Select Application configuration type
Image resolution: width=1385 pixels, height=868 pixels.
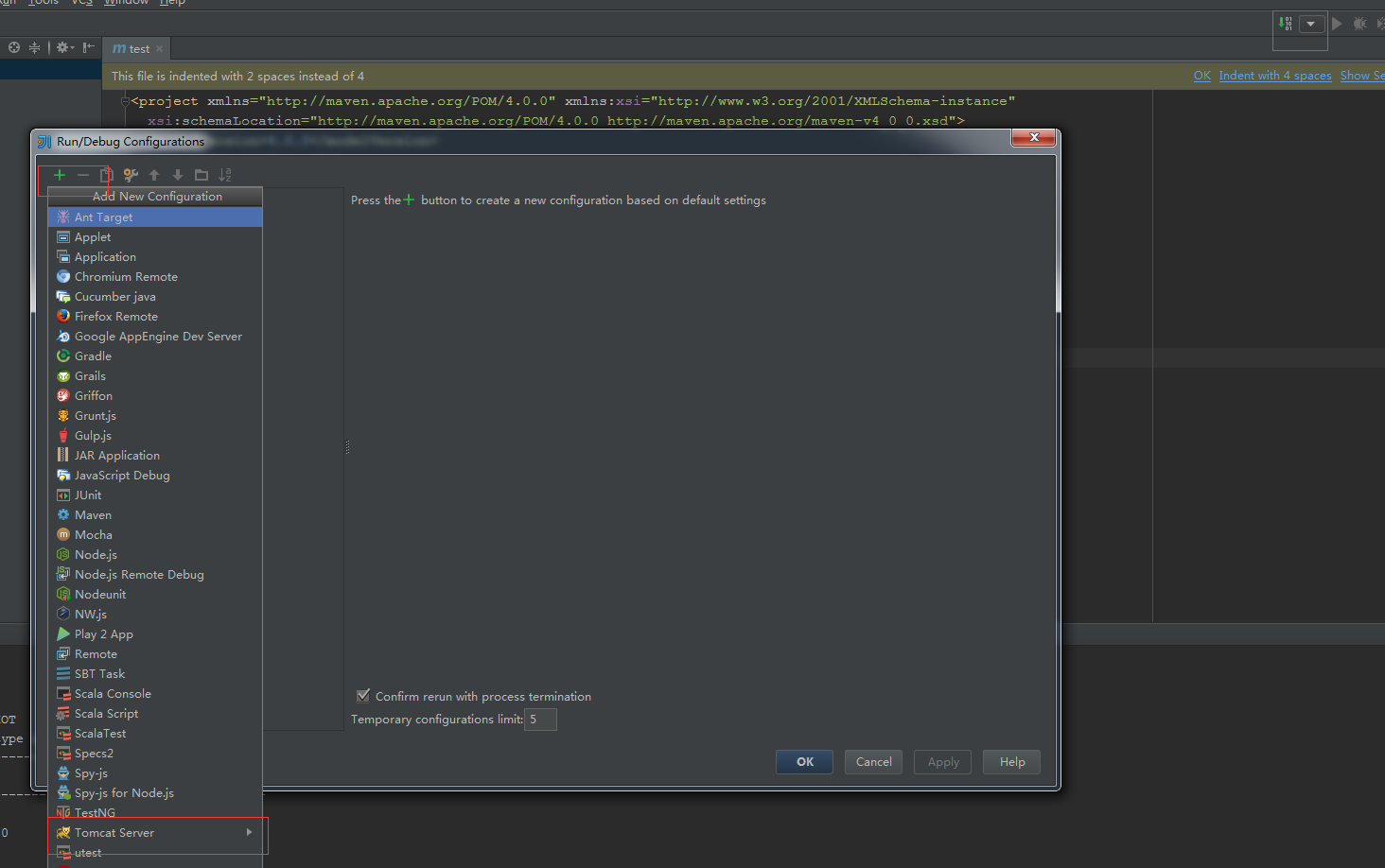point(155,257)
